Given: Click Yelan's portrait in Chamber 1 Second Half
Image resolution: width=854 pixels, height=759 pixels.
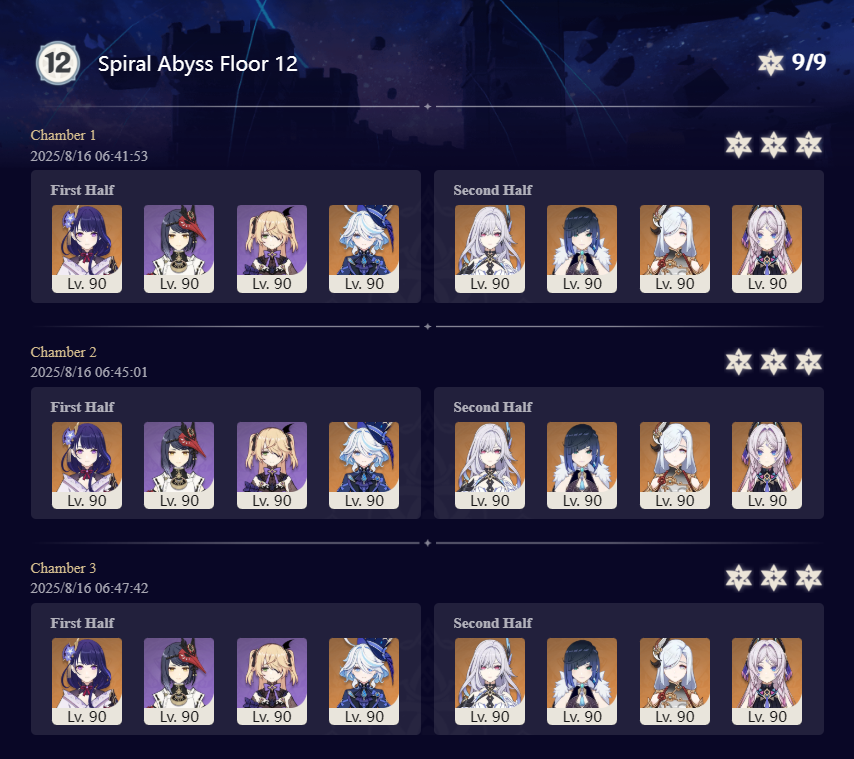Looking at the screenshot, I should tap(582, 249).
